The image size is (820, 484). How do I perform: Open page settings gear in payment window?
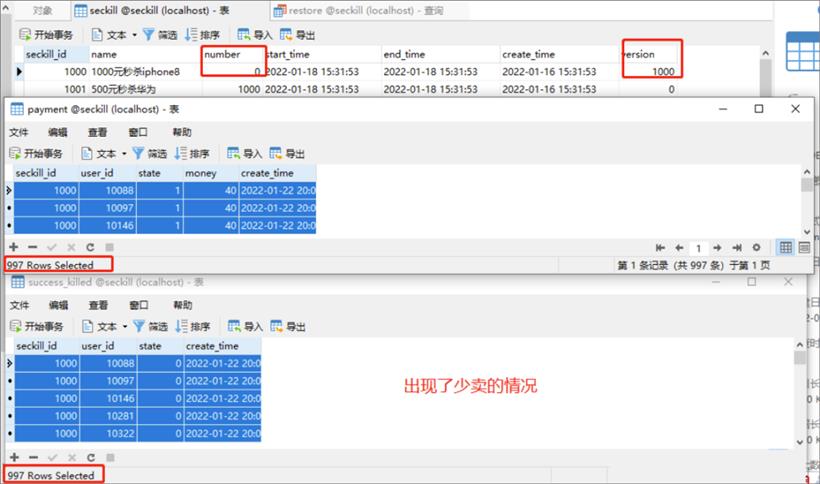[756, 248]
